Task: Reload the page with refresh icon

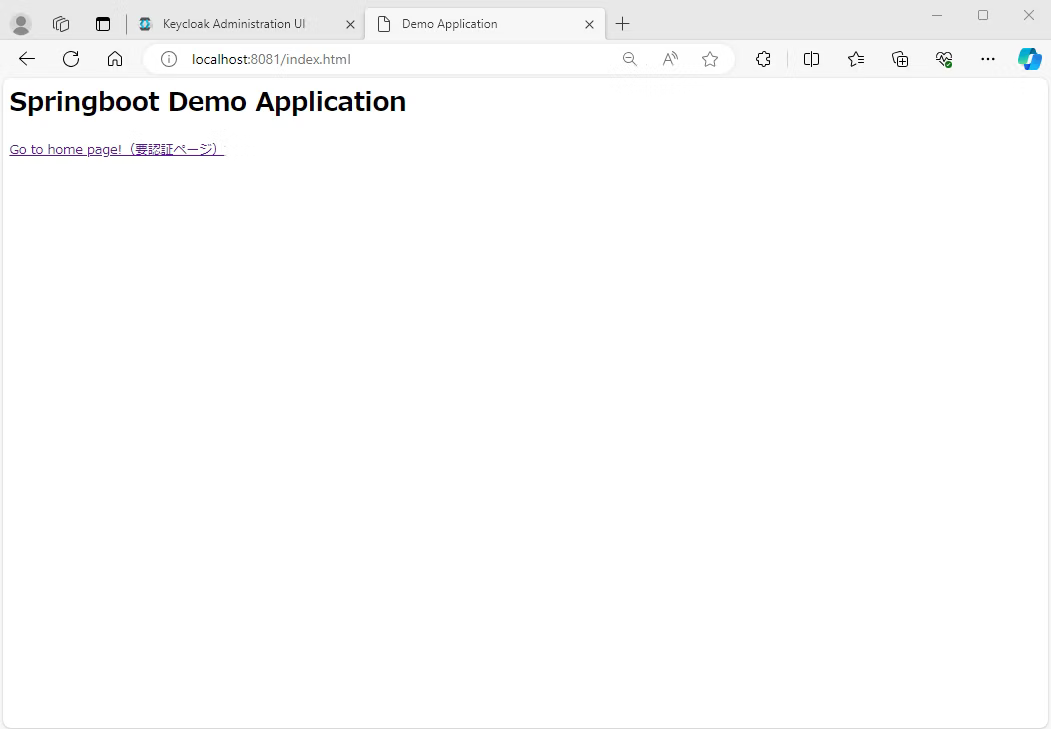Action: pos(71,59)
